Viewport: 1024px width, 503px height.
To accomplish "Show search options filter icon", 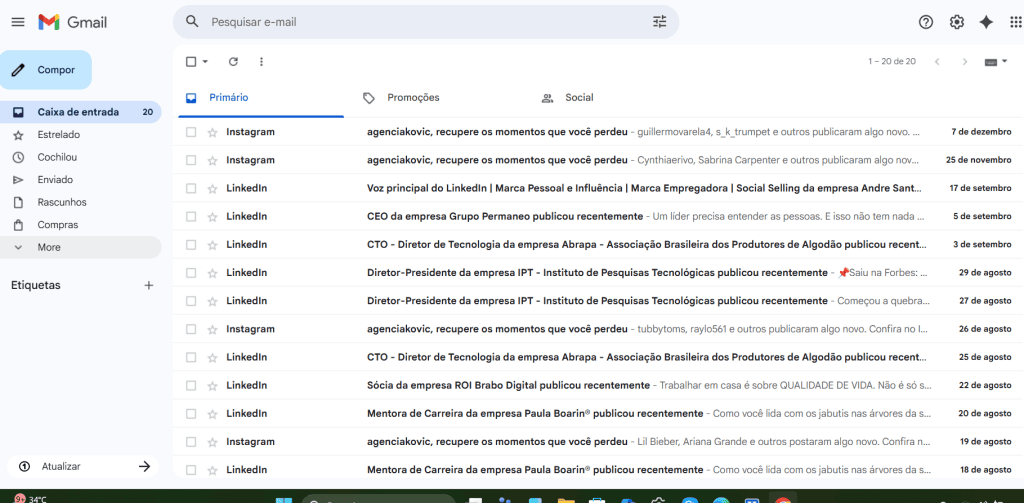I will pos(660,22).
